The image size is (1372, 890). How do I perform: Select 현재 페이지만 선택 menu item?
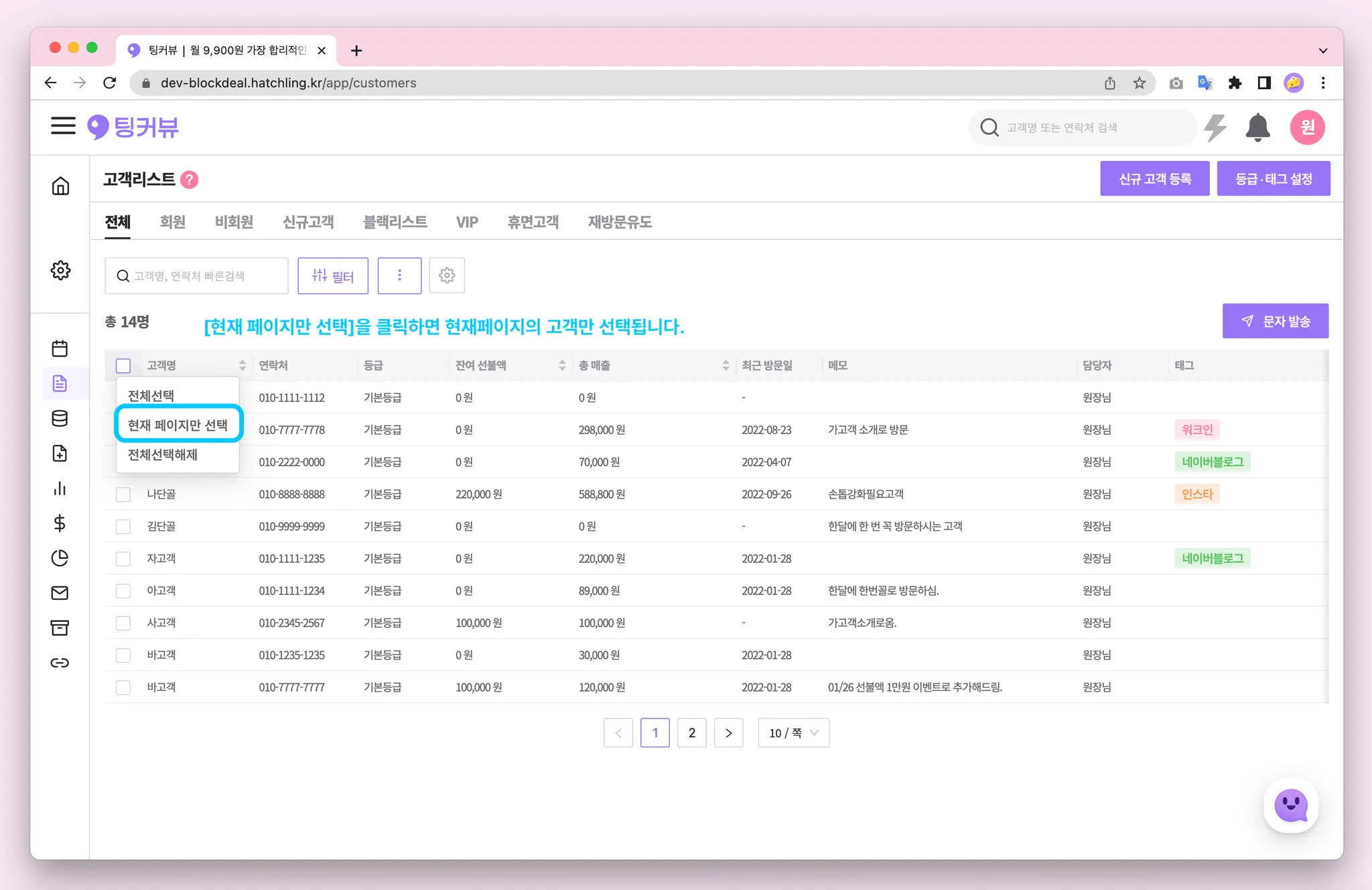pos(178,425)
